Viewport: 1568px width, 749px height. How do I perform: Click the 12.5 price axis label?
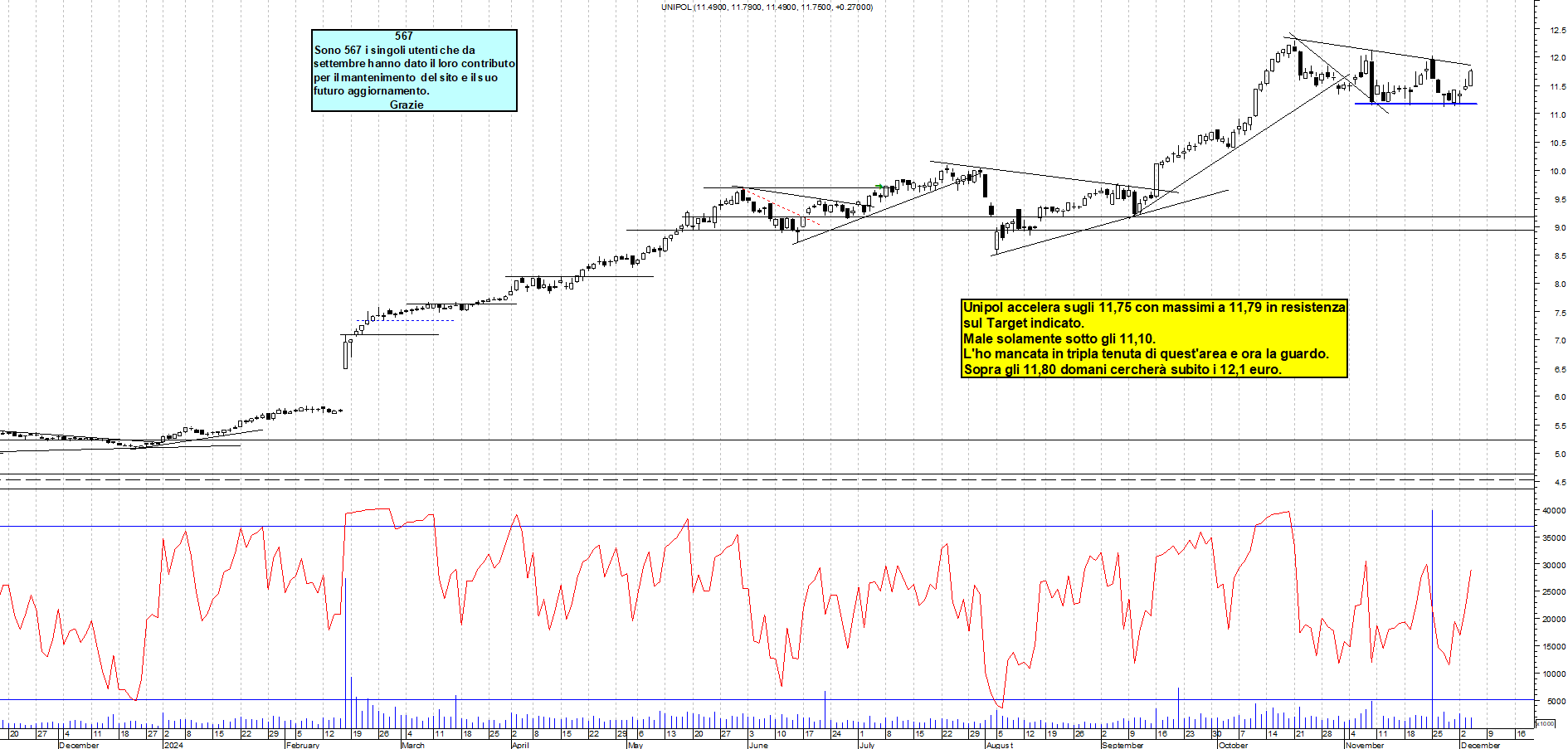click(1557, 30)
